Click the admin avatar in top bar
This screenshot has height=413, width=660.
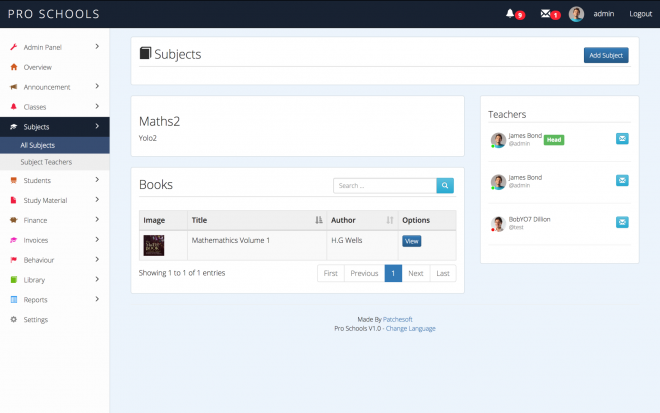pyautogui.click(x=576, y=14)
